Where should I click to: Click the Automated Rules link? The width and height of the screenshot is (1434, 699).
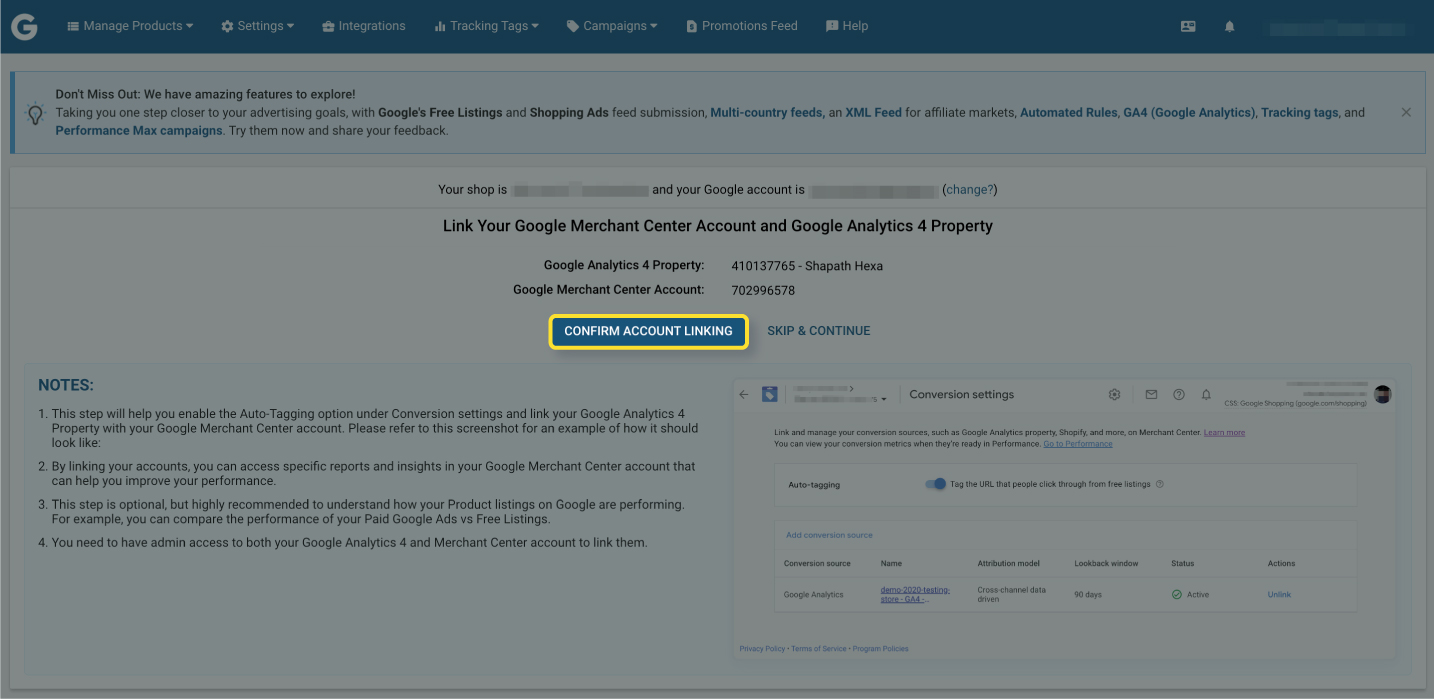tap(1068, 113)
